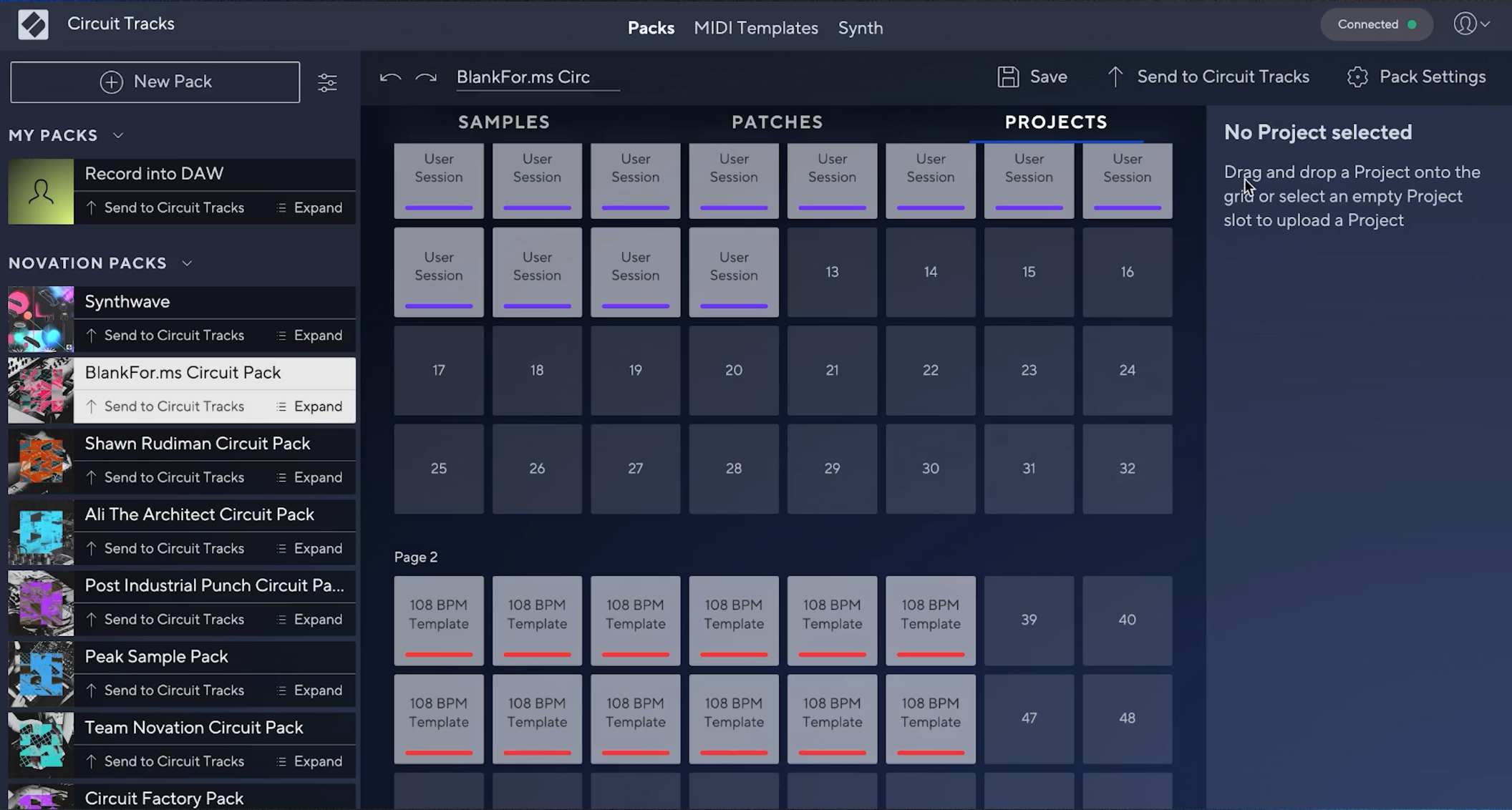This screenshot has height=810, width=1512.
Task: Click the Record into DAW pack thumbnail
Action: [41, 192]
